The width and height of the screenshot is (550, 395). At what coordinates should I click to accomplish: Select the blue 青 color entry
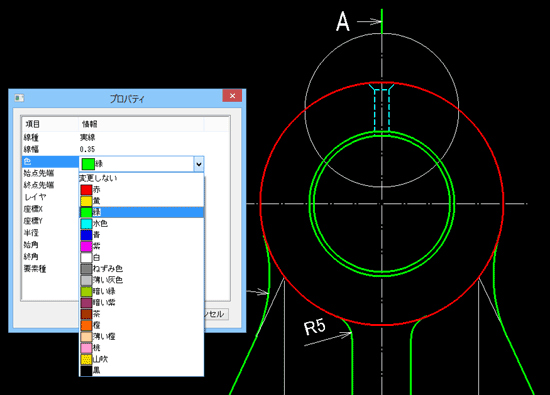coord(141,235)
